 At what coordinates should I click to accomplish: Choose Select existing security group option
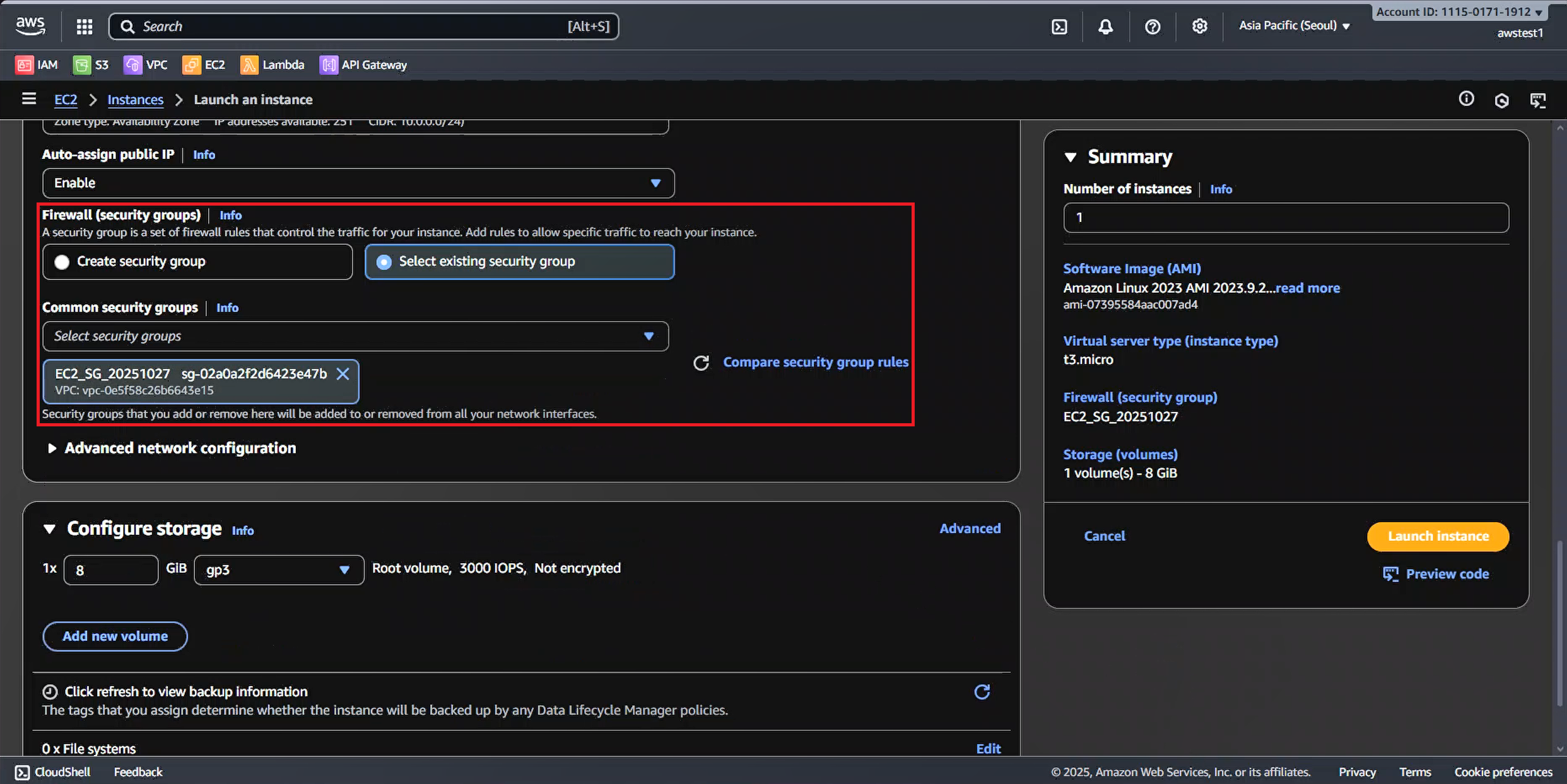point(384,262)
